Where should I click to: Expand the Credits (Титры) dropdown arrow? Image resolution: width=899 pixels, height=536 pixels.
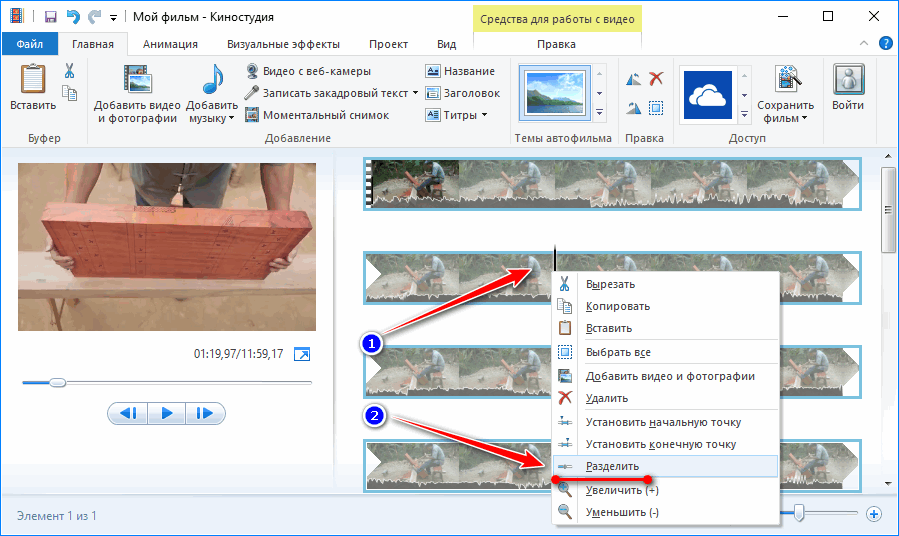pyautogui.click(x=484, y=115)
